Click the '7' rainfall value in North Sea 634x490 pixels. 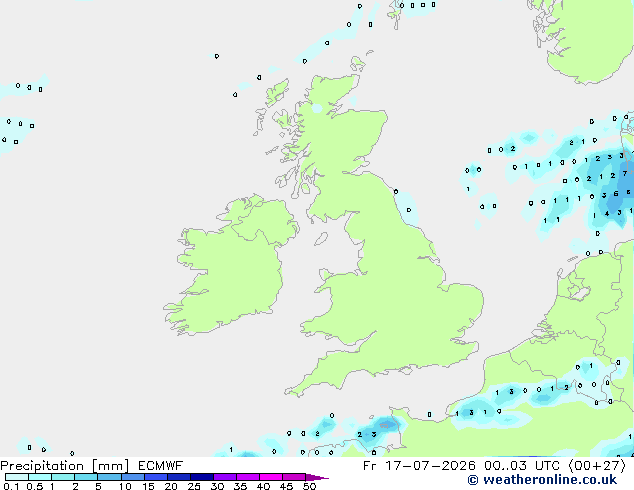point(625,173)
